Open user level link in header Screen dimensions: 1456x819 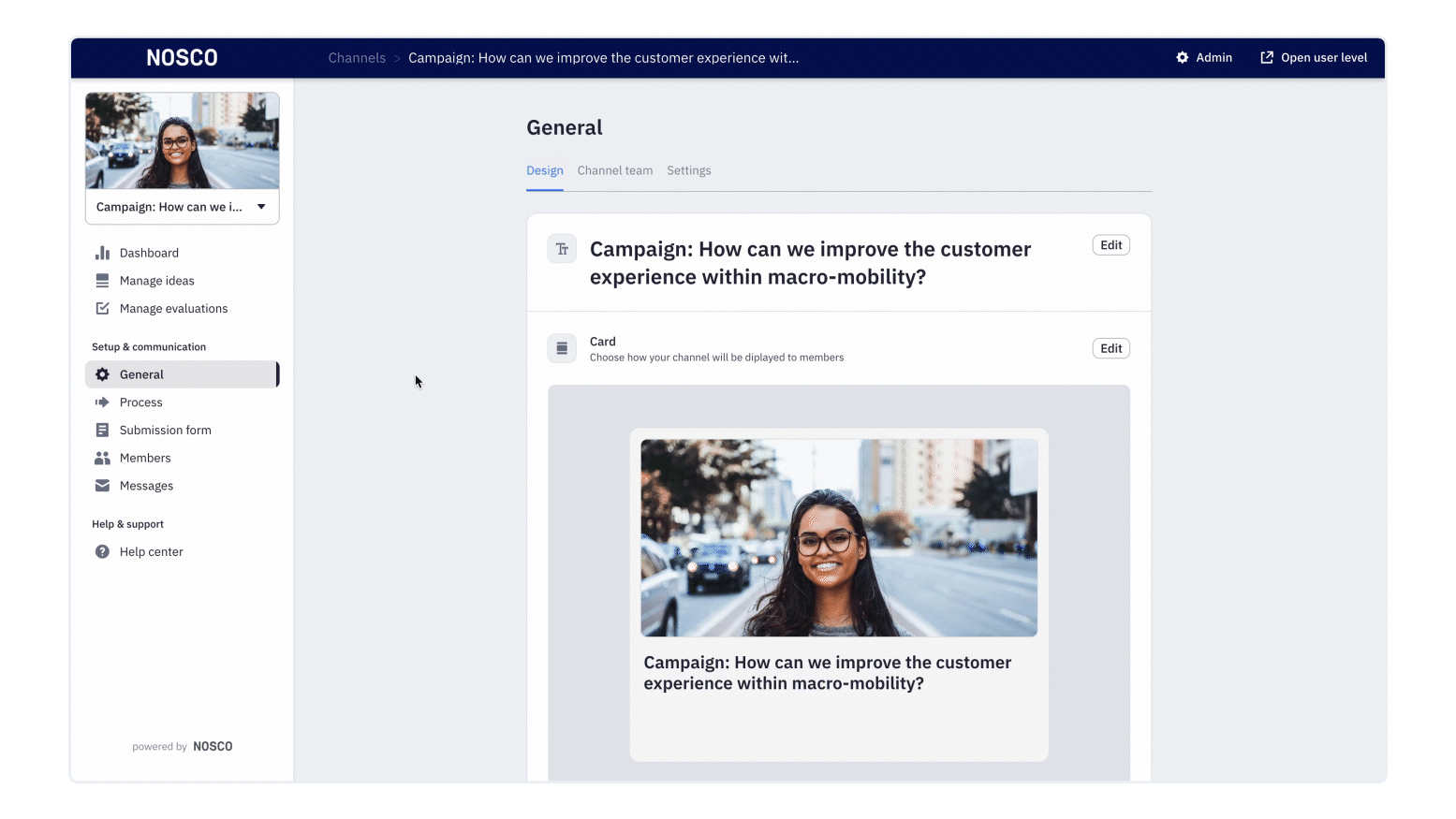[x=1314, y=58]
